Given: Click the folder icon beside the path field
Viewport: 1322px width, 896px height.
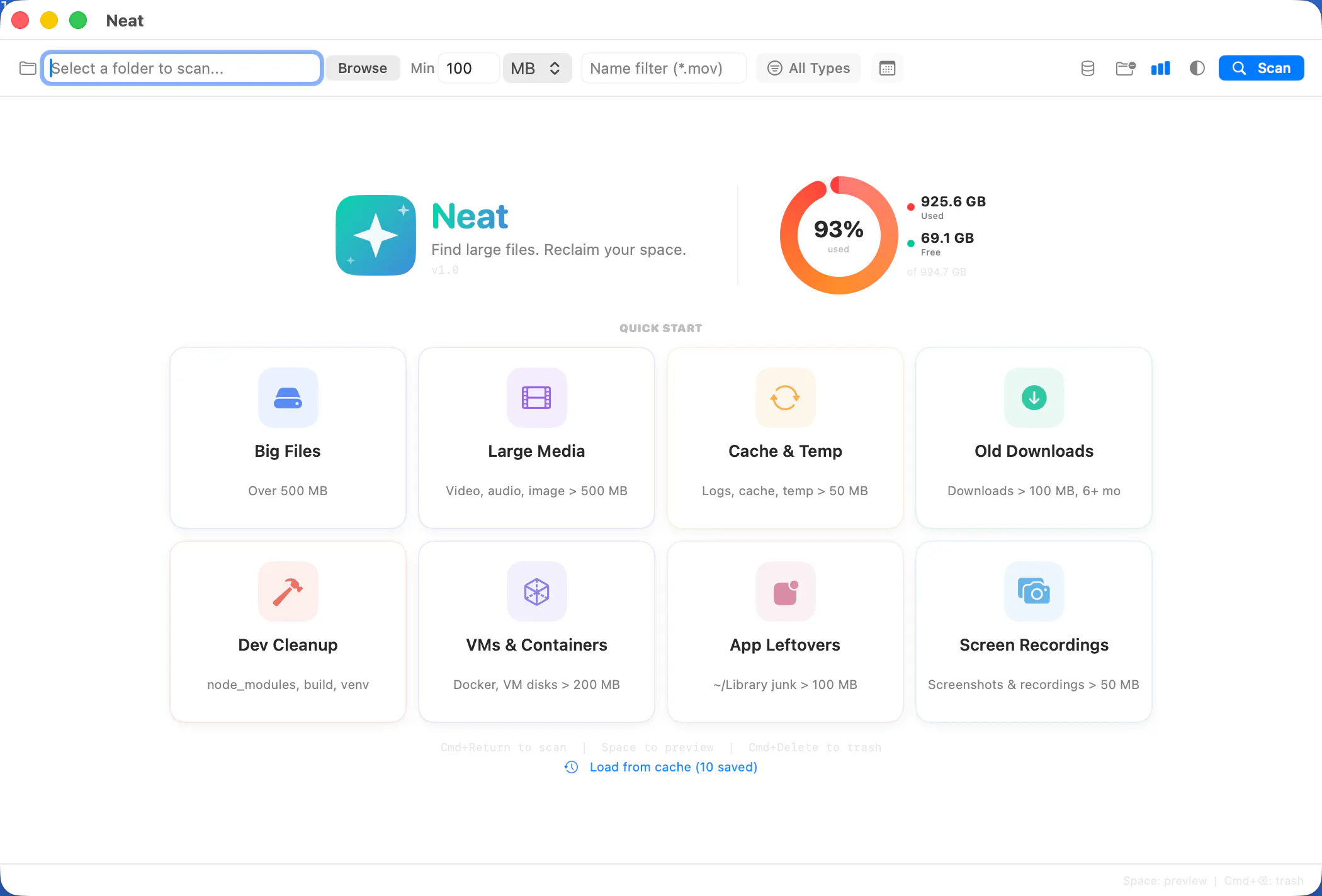Looking at the screenshot, I should [28, 68].
